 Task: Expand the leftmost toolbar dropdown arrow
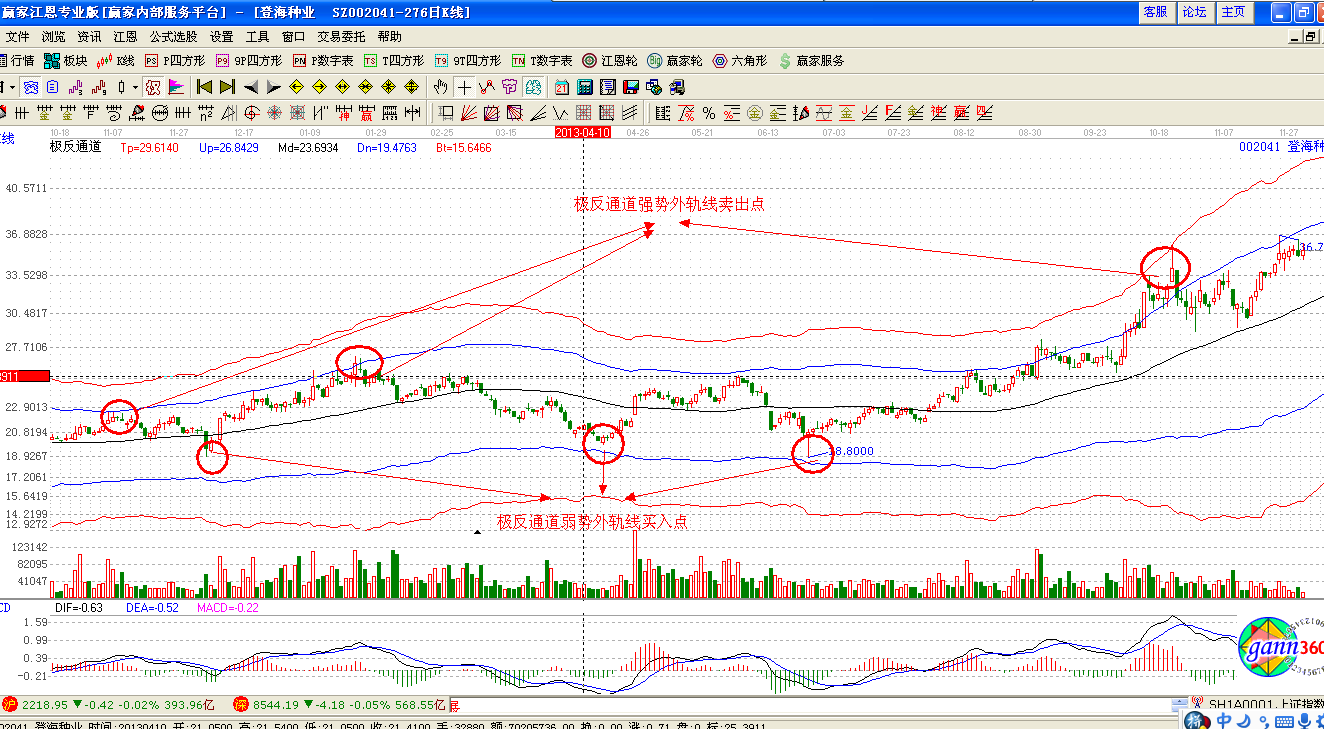pyautogui.click(x=12, y=87)
